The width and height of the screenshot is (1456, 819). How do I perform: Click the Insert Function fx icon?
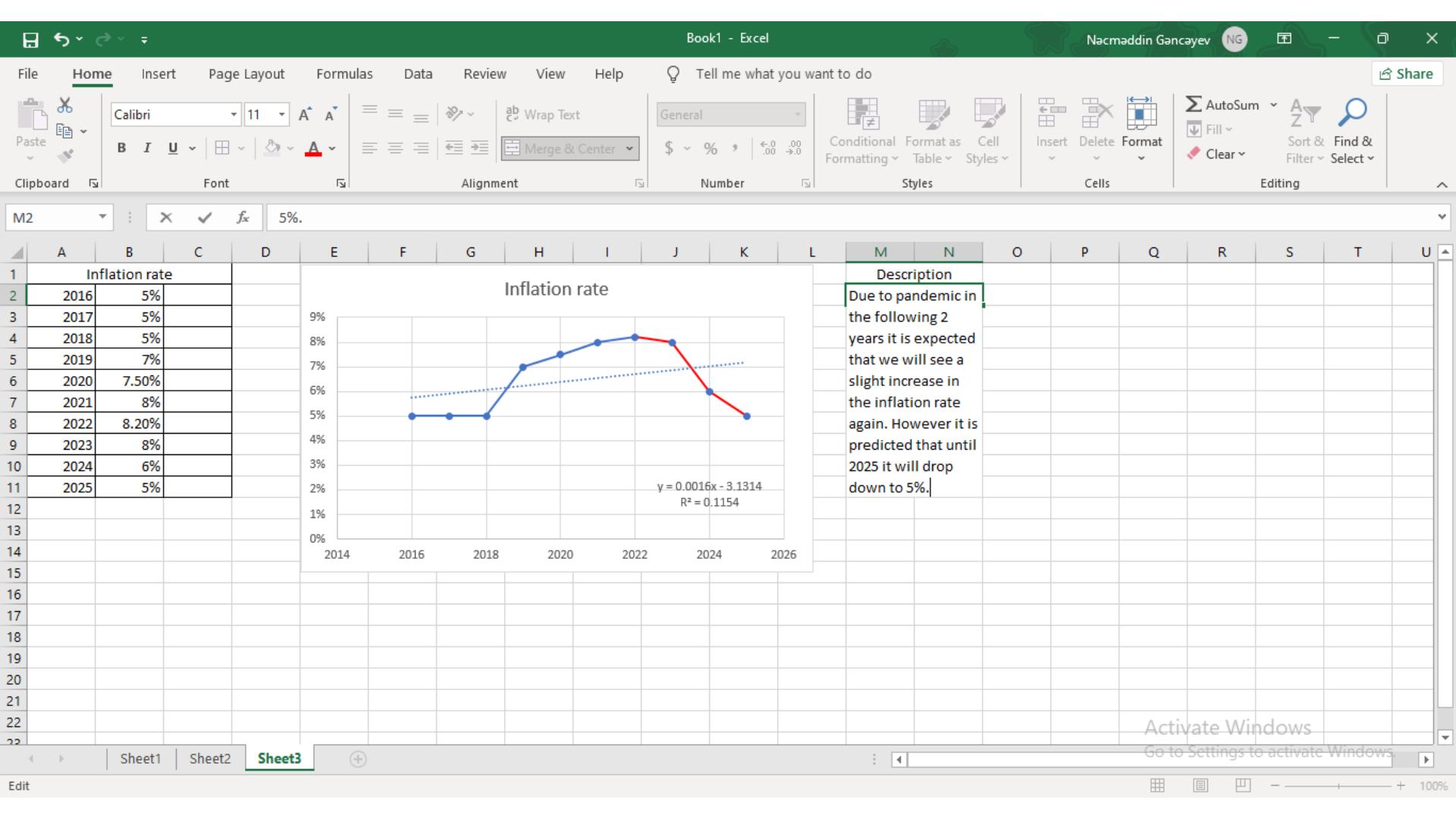click(243, 218)
